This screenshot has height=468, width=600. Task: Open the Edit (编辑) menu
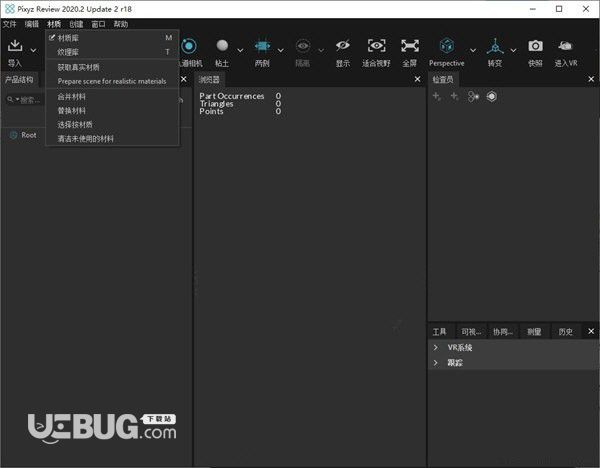(x=32, y=24)
